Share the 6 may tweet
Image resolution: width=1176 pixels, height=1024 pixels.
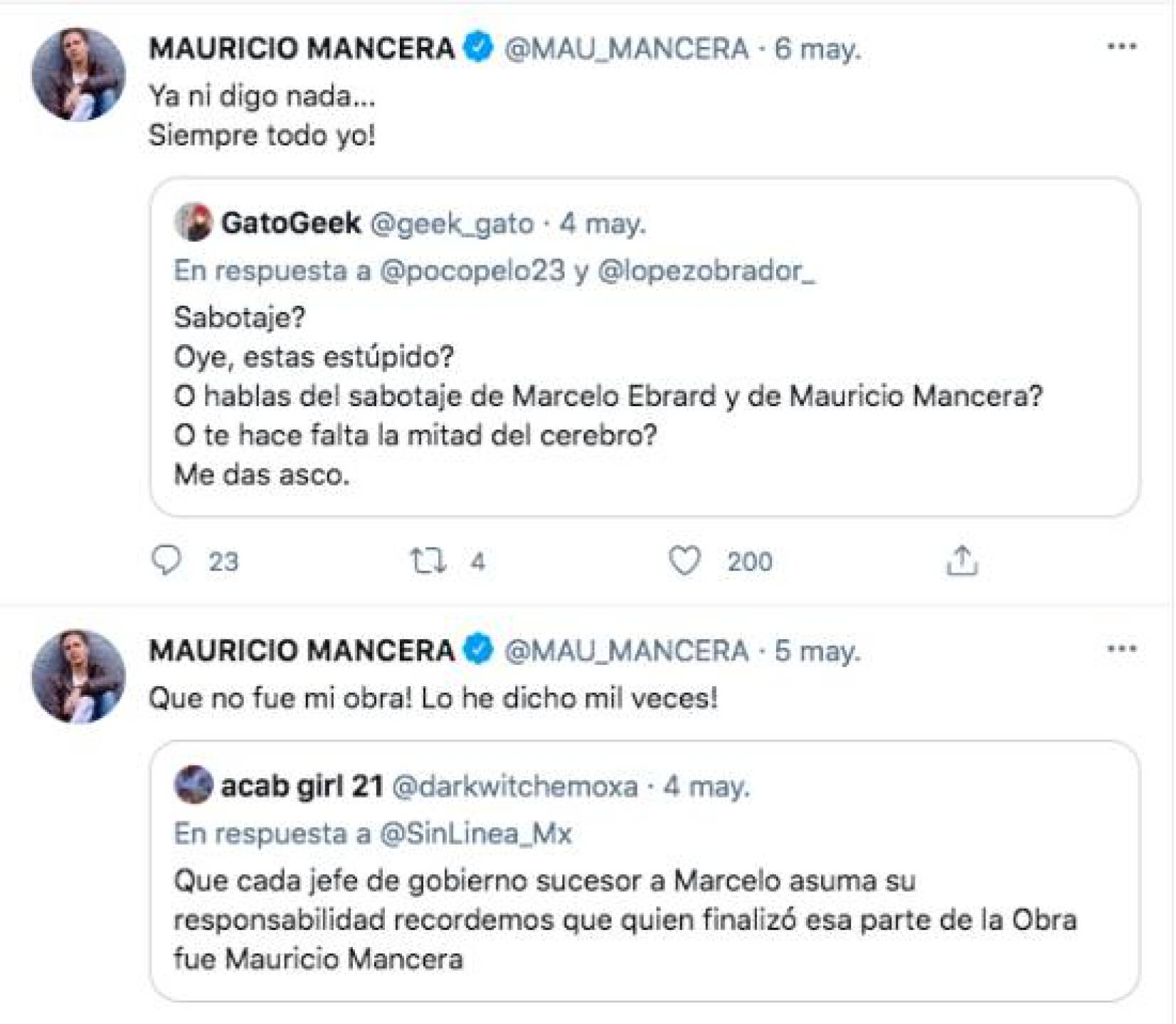(x=962, y=560)
